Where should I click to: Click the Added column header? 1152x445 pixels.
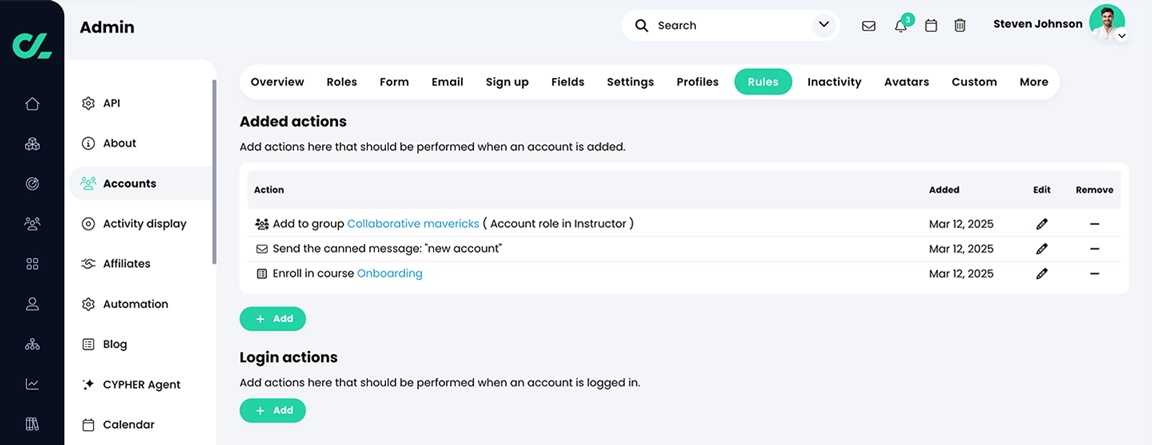(944, 190)
